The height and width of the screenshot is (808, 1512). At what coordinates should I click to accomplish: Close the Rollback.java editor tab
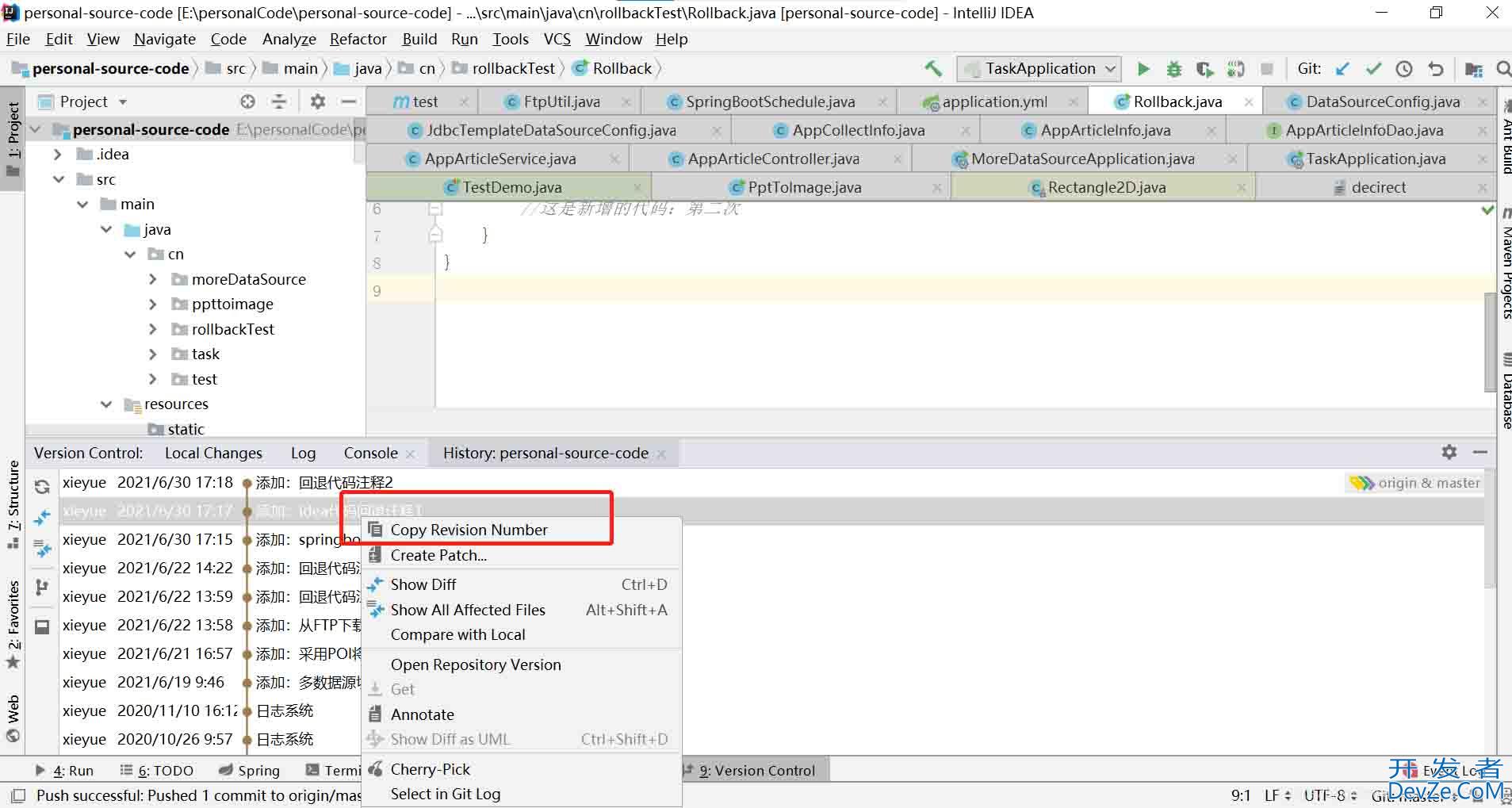[x=1249, y=101]
